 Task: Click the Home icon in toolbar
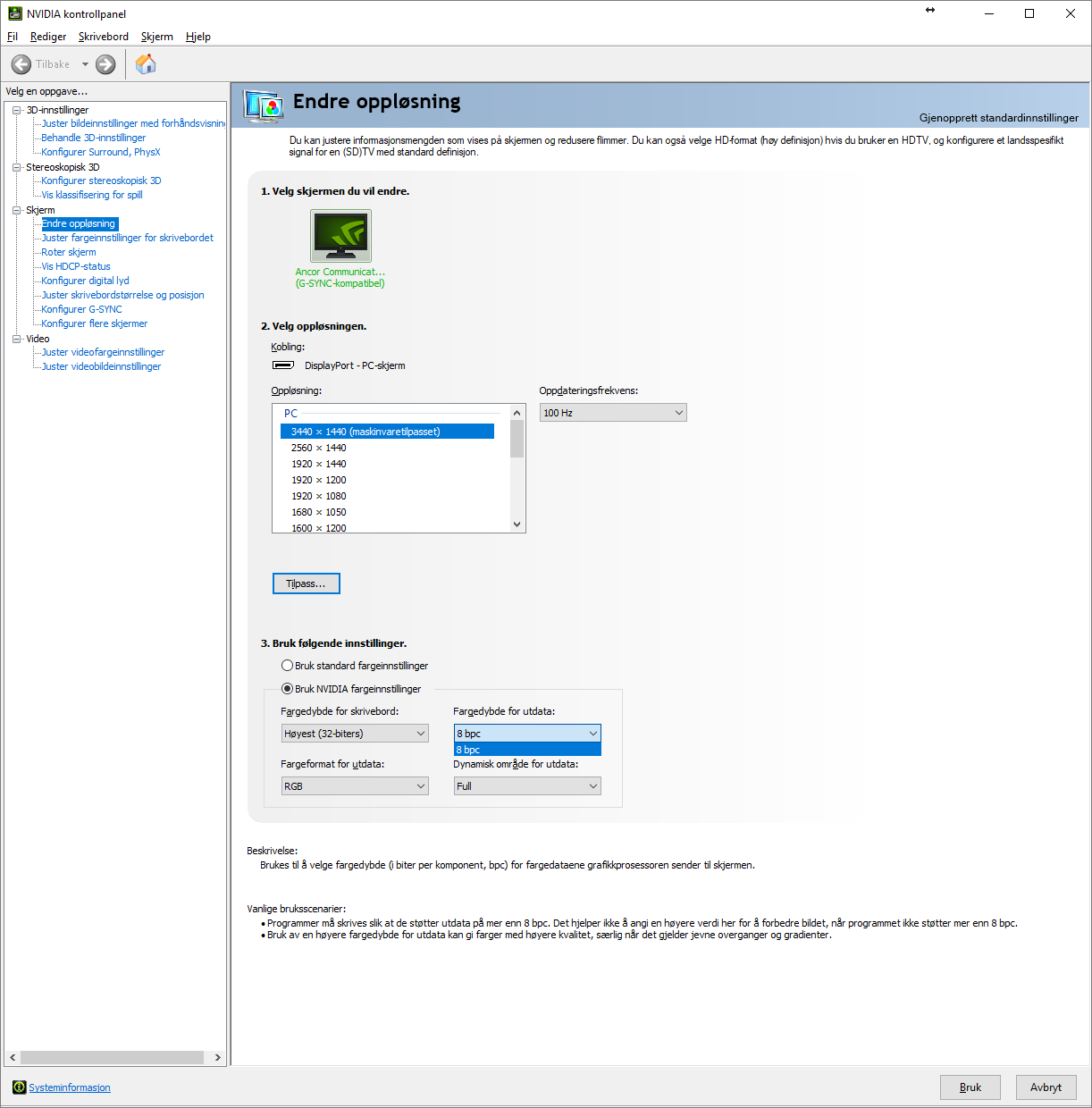[x=146, y=63]
